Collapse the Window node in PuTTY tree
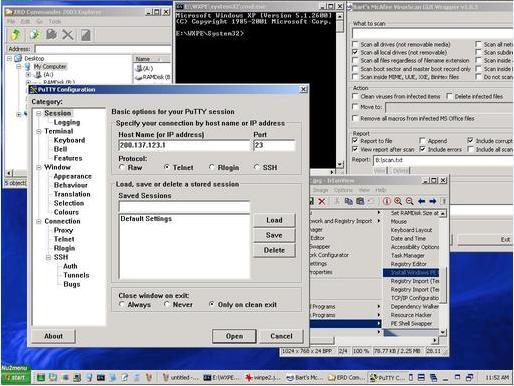The height and width of the screenshot is (386, 514). [x=39, y=167]
